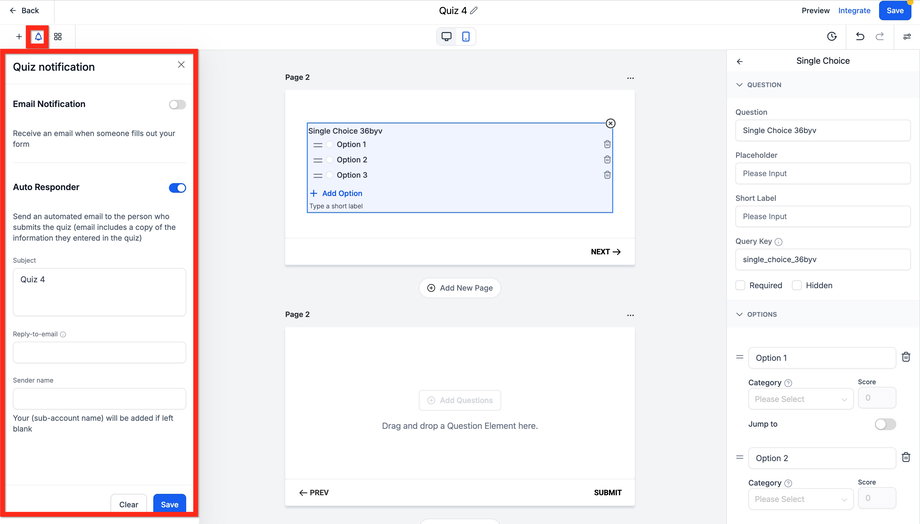The width and height of the screenshot is (920, 524).
Task: Clear the notification settings
Action: pyautogui.click(x=128, y=505)
